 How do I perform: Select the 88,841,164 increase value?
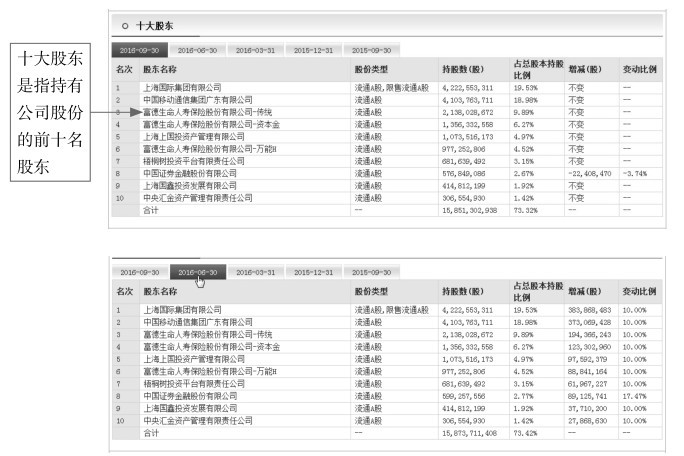(587, 371)
